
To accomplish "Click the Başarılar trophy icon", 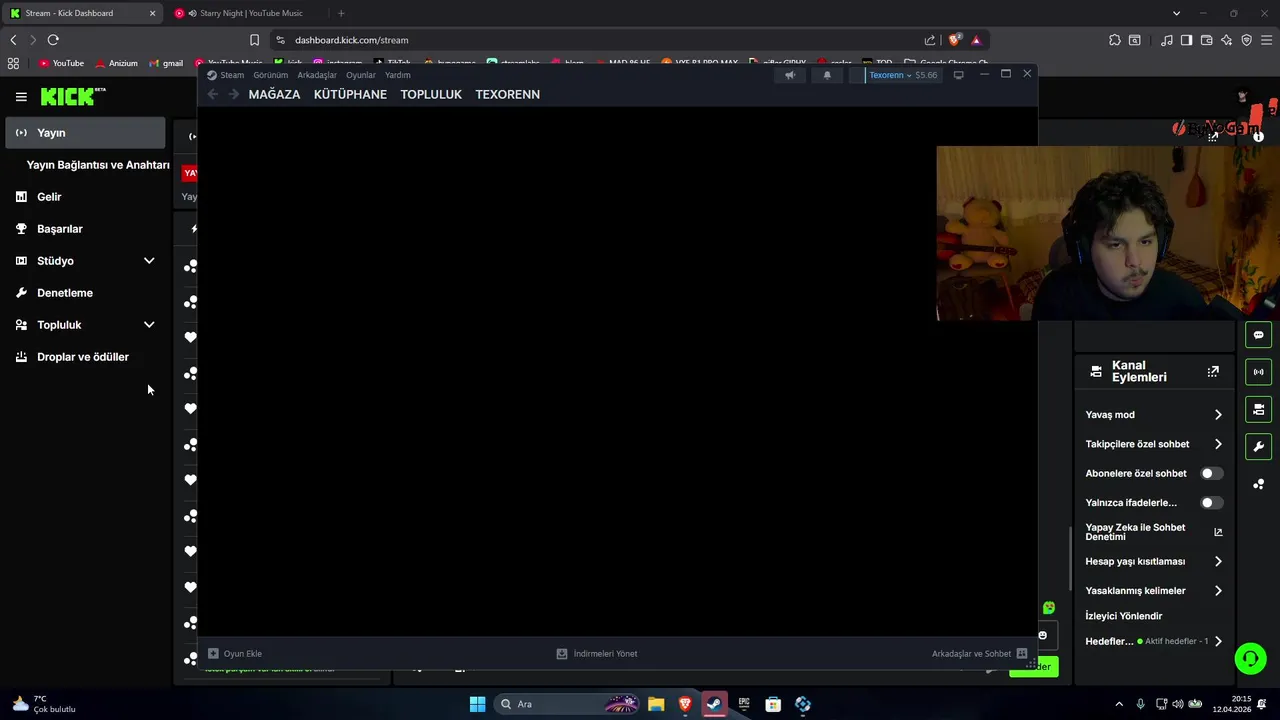I will (21, 229).
